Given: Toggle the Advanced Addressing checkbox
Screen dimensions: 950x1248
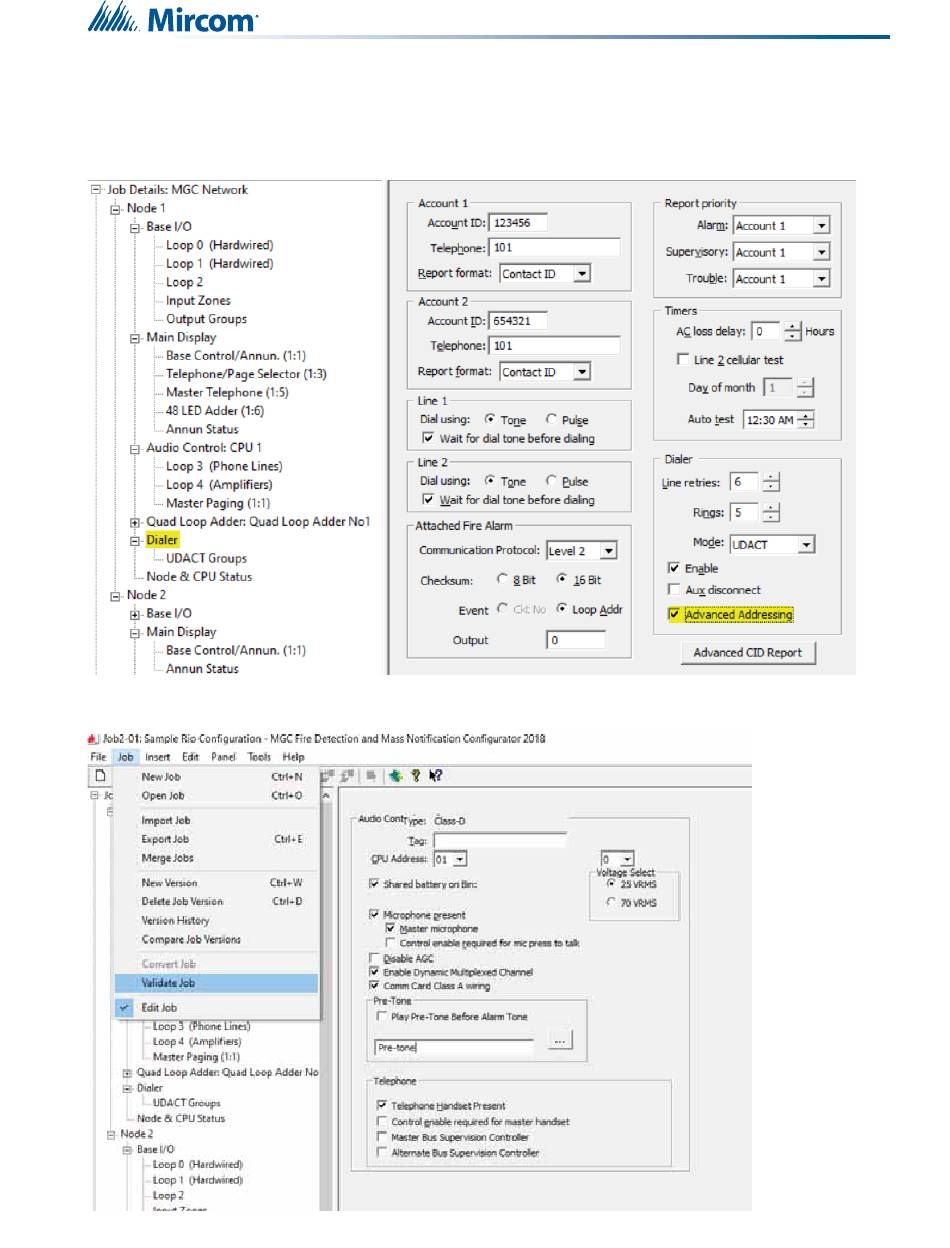Looking at the screenshot, I should tap(674, 615).
